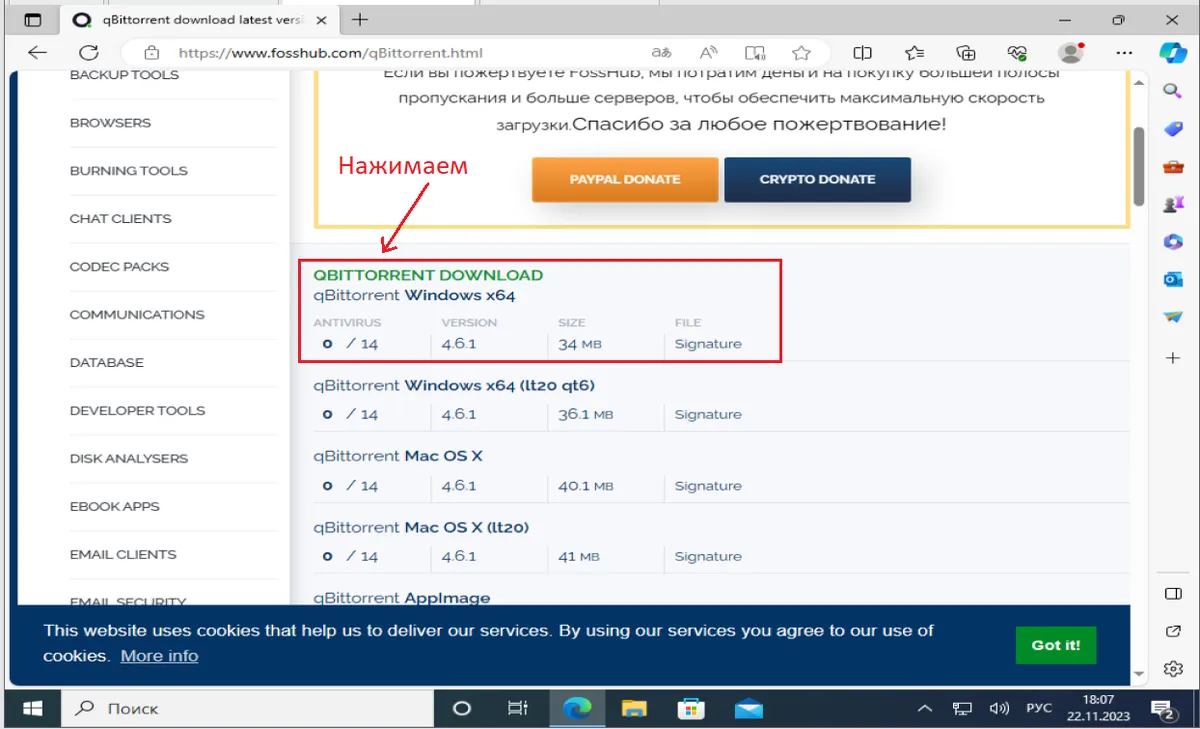
Task: Open the notification center icon
Action: click(x=1166, y=709)
